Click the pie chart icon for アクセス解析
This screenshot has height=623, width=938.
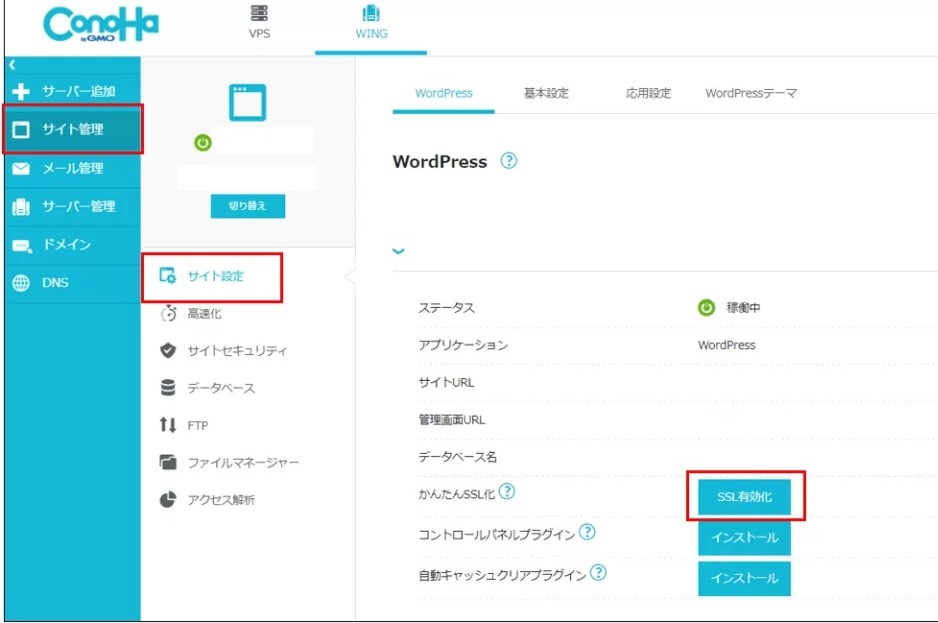(x=168, y=500)
